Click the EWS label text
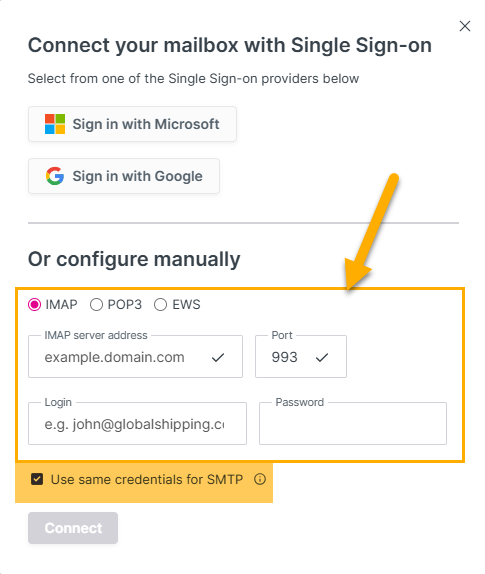This screenshot has height=574, width=485. click(x=186, y=305)
